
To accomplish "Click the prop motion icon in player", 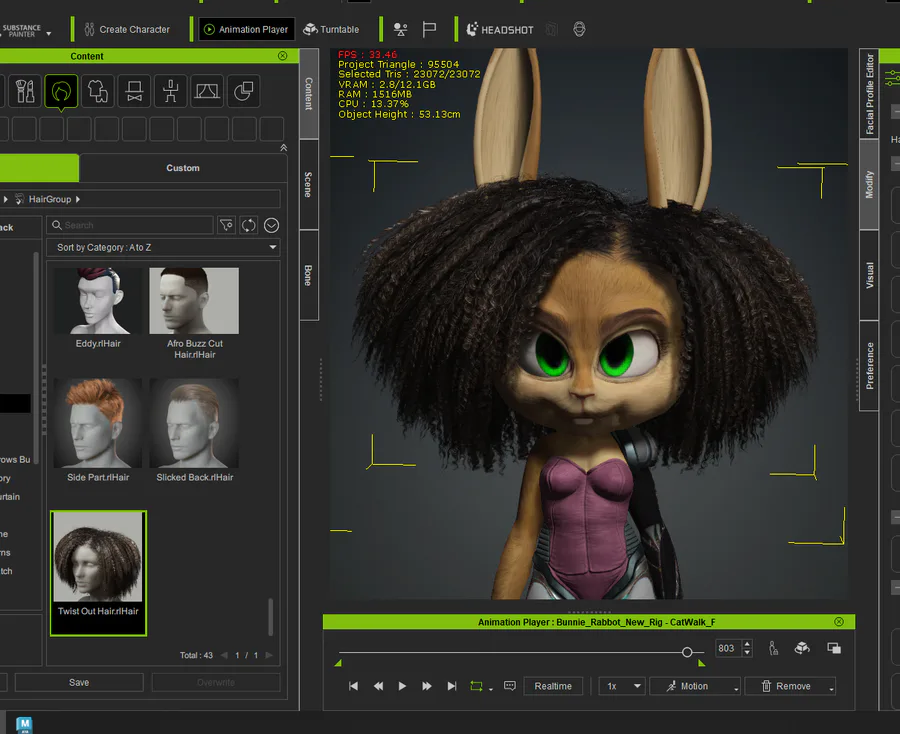I will pyautogui.click(x=802, y=648).
